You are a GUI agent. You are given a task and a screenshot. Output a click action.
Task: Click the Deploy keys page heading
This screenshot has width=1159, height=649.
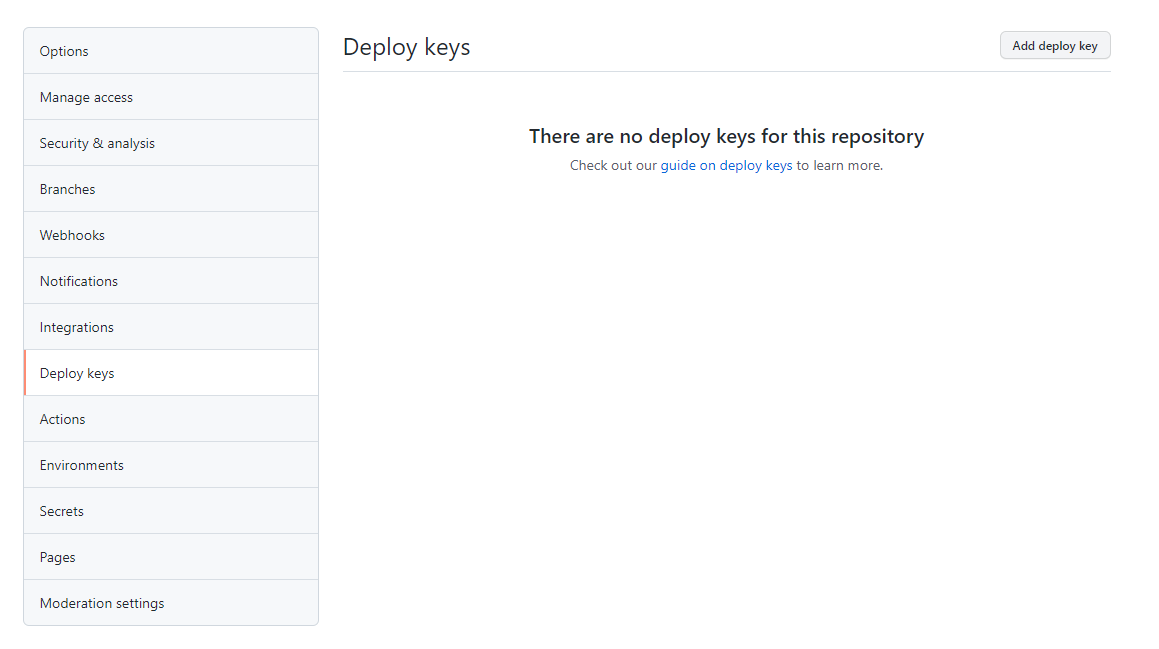point(406,47)
